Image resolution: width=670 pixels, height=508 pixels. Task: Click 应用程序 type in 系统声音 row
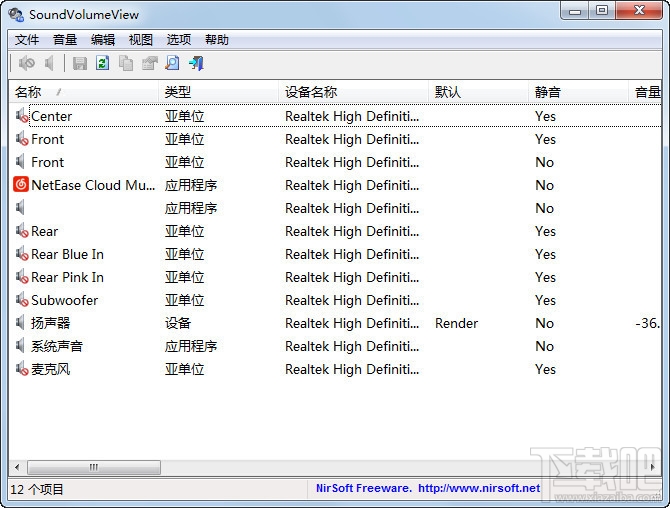[x=191, y=346]
